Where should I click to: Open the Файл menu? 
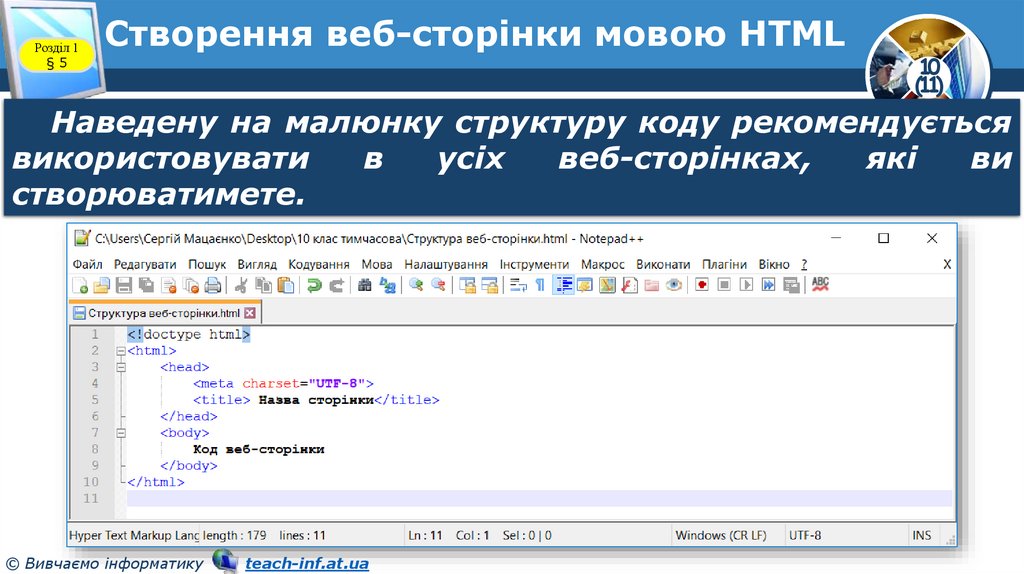pyautogui.click(x=88, y=264)
